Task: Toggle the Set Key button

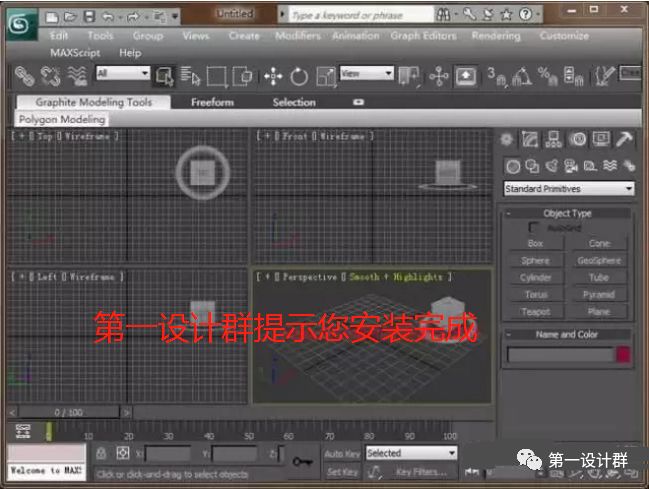Action: (342, 472)
